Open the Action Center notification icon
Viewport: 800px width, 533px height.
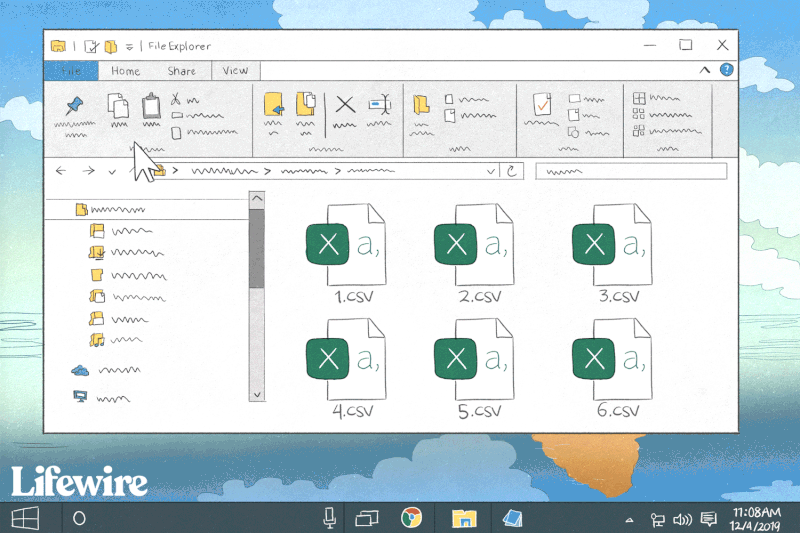(708, 519)
